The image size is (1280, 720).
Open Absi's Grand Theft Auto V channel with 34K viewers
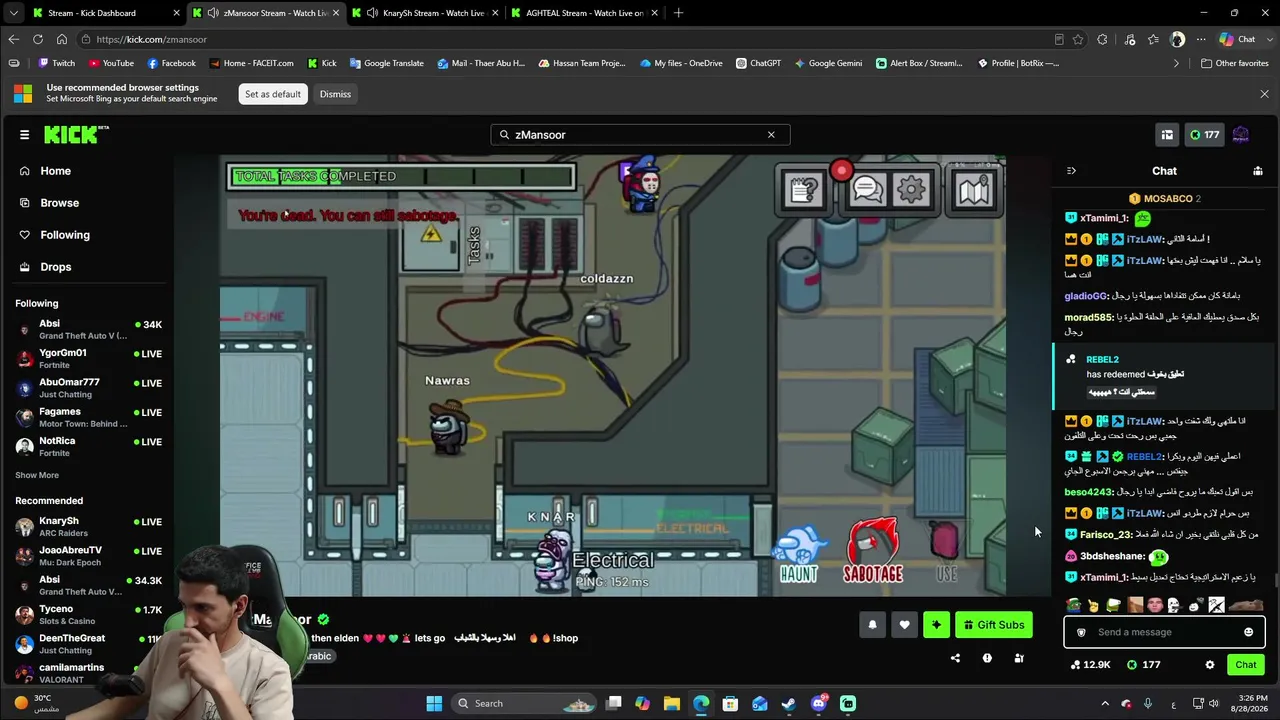(x=88, y=330)
